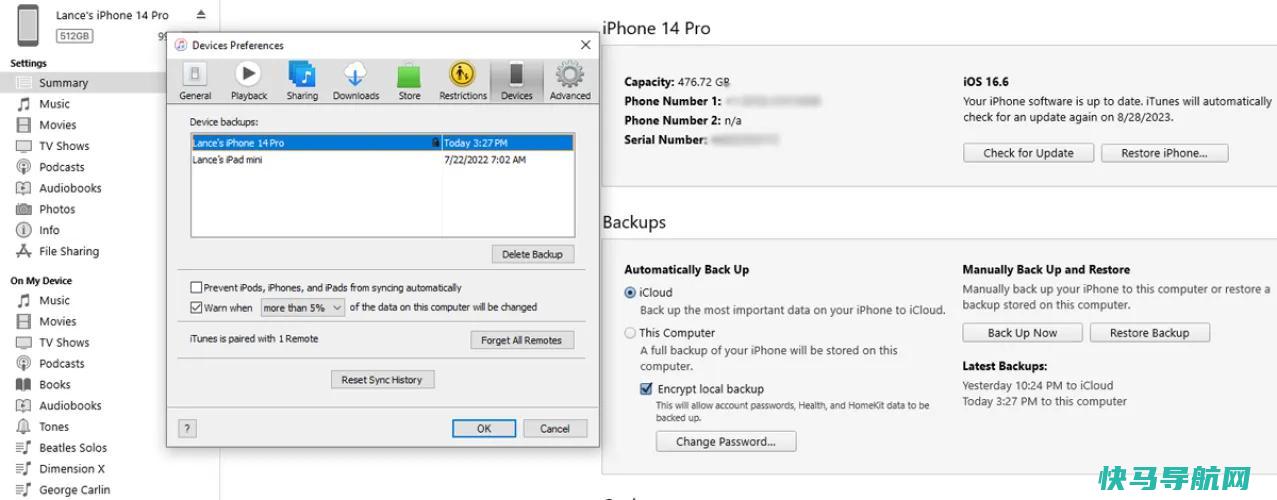Confirm preferences with OK button
Screen dimensions: 1277x500
coord(484,428)
